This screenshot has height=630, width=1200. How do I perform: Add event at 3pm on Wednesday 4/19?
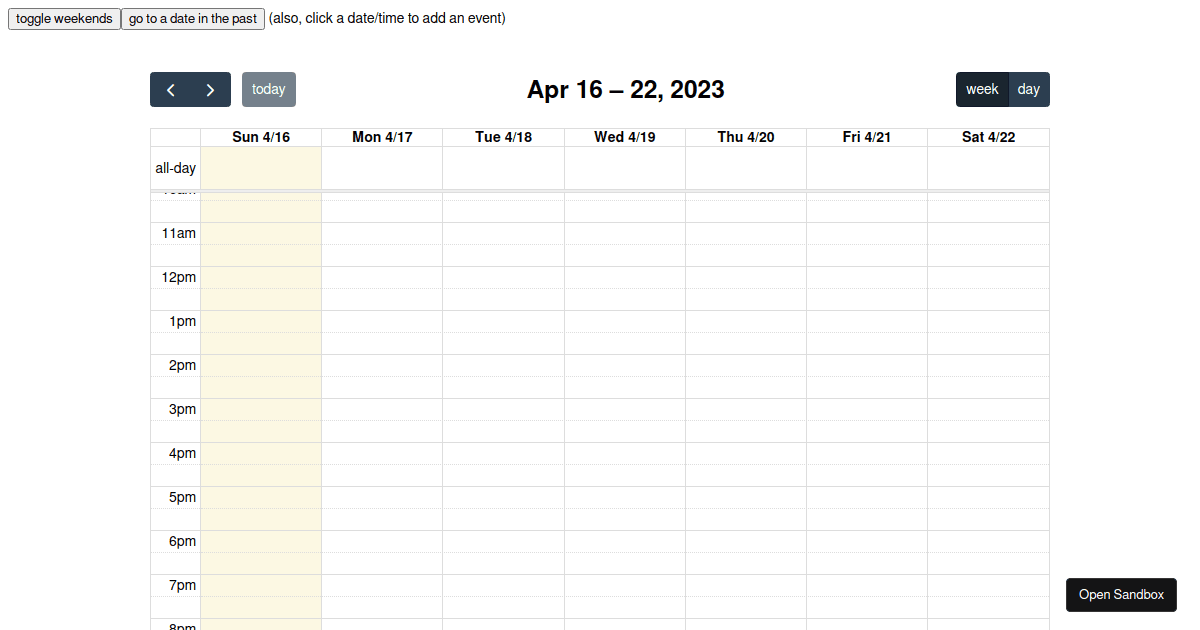coord(625,410)
